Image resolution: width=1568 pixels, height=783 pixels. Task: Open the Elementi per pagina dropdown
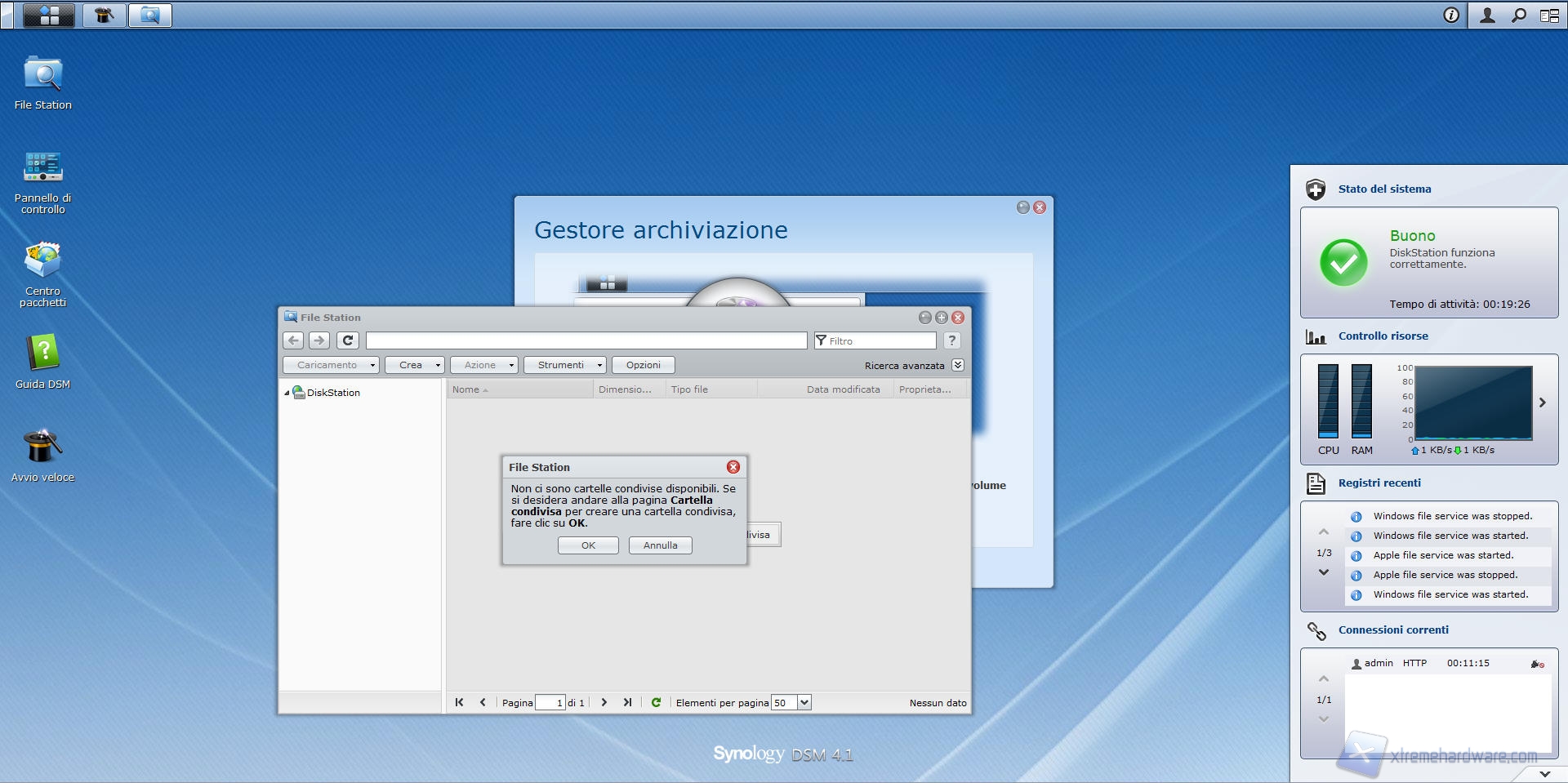point(804,702)
